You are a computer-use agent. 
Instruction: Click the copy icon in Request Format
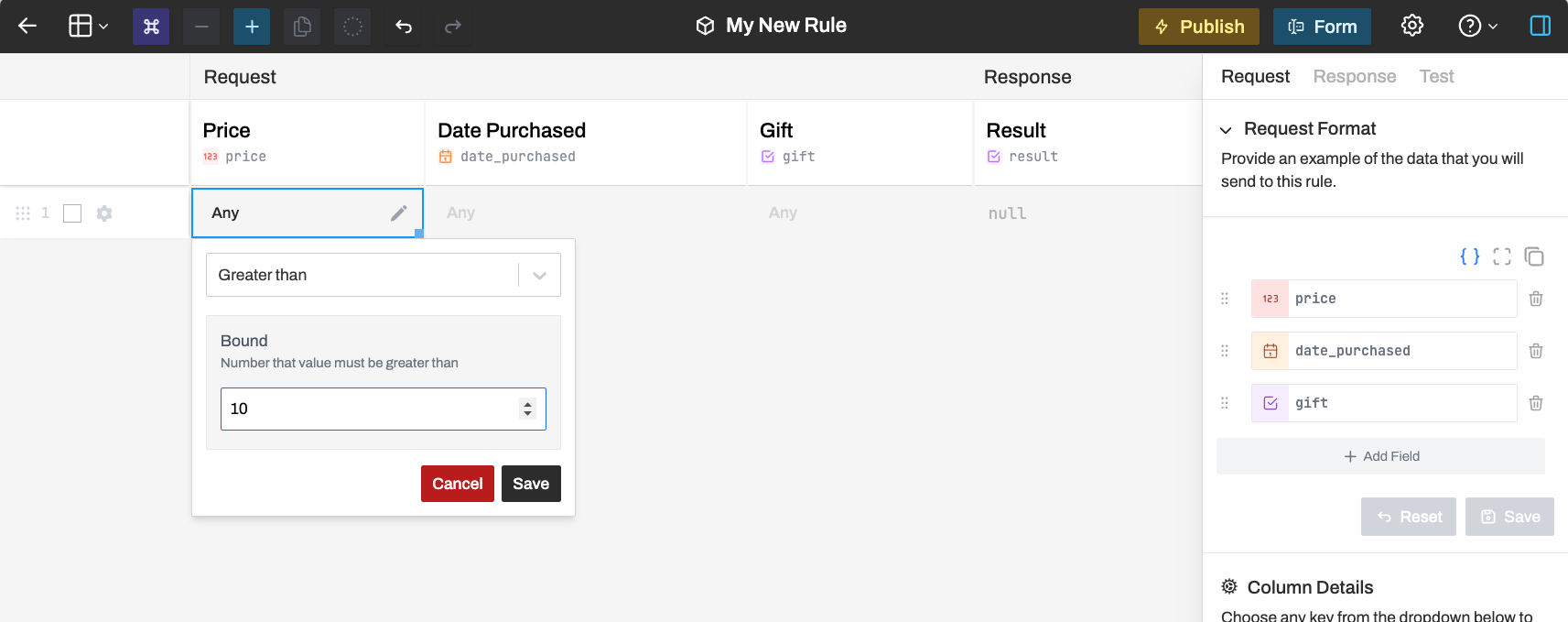1534,256
